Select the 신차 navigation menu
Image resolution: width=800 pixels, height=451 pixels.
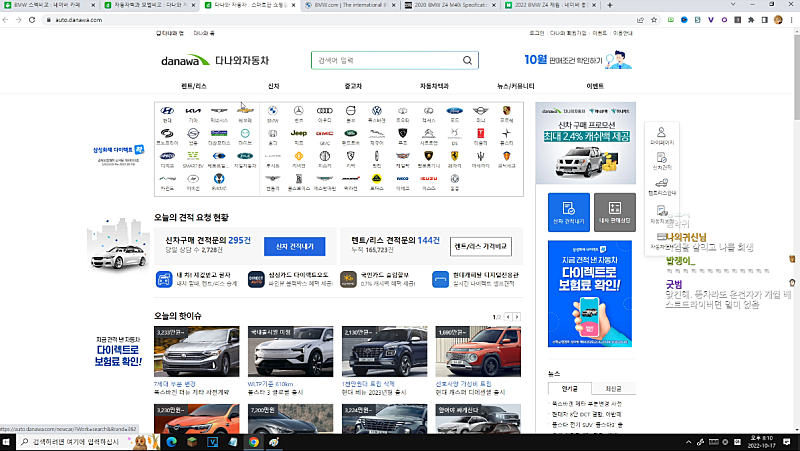click(x=273, y=86)
